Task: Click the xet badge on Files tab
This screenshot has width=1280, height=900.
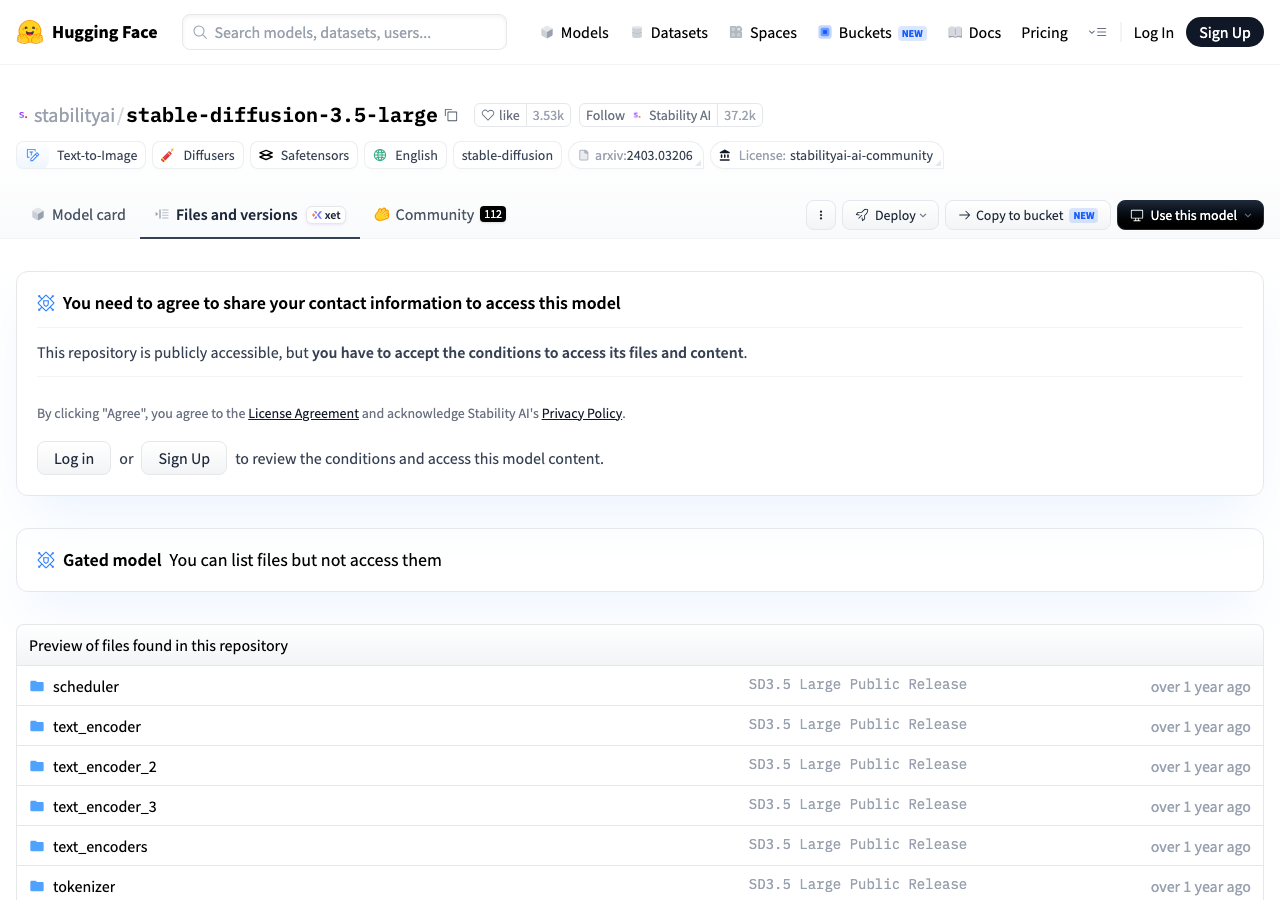Action: [326, 215]
